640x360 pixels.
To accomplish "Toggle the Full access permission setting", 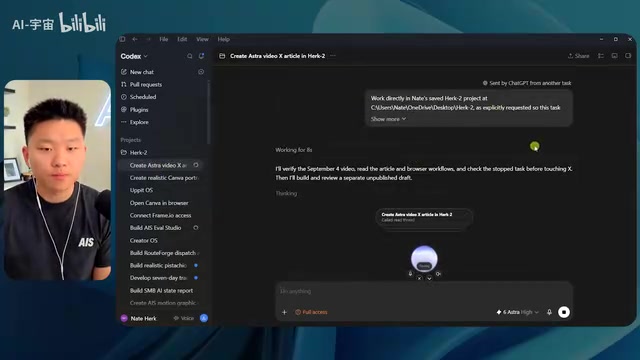I will point(311,312).
